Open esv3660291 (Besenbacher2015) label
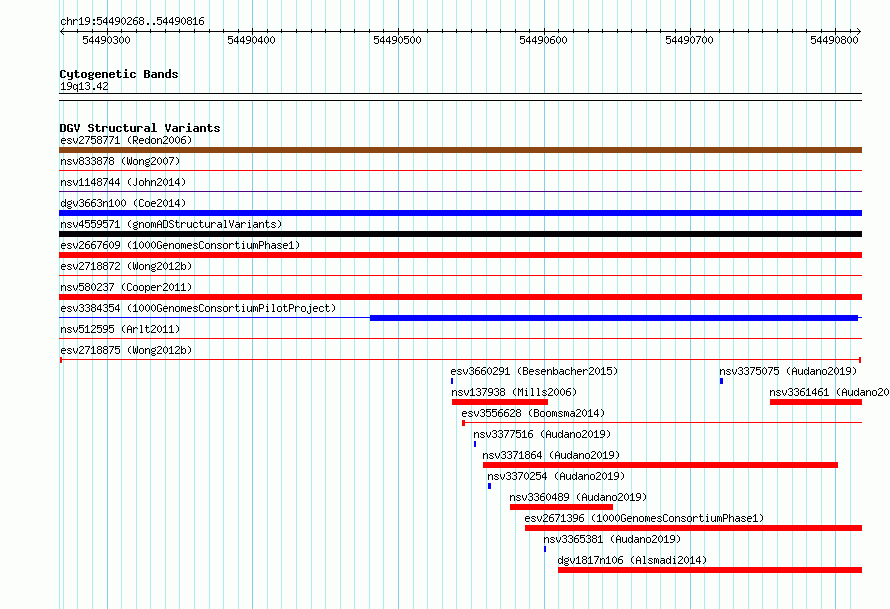The image size is (890, 609). click(x=534, y=371)
